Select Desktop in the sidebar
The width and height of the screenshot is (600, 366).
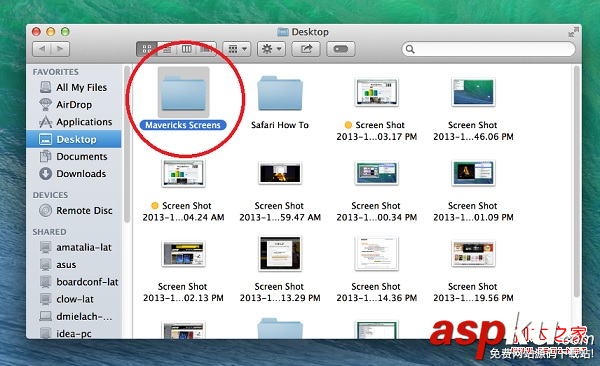(74, 139)
